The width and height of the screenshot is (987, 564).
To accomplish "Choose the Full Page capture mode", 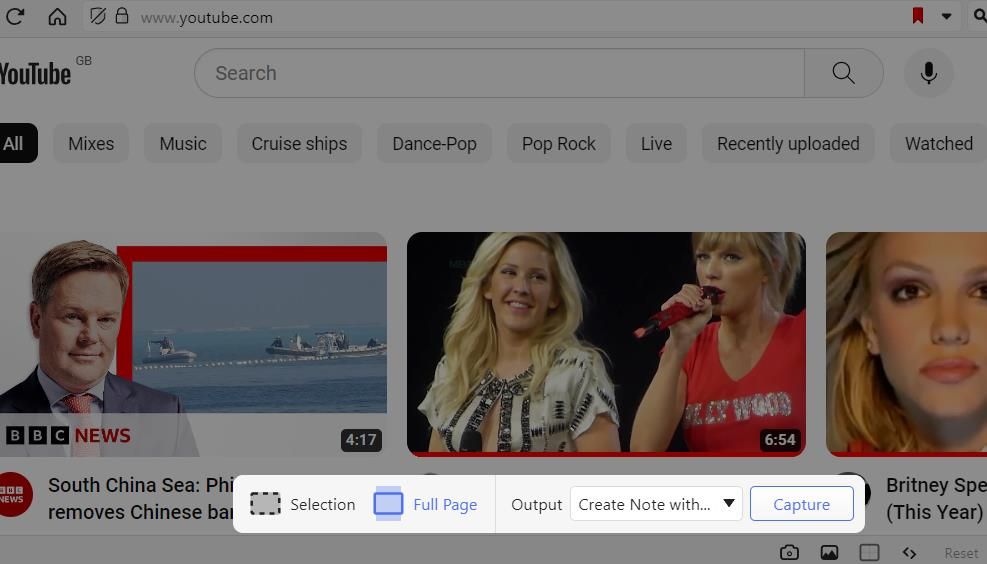I will click(x=426, y=504).
